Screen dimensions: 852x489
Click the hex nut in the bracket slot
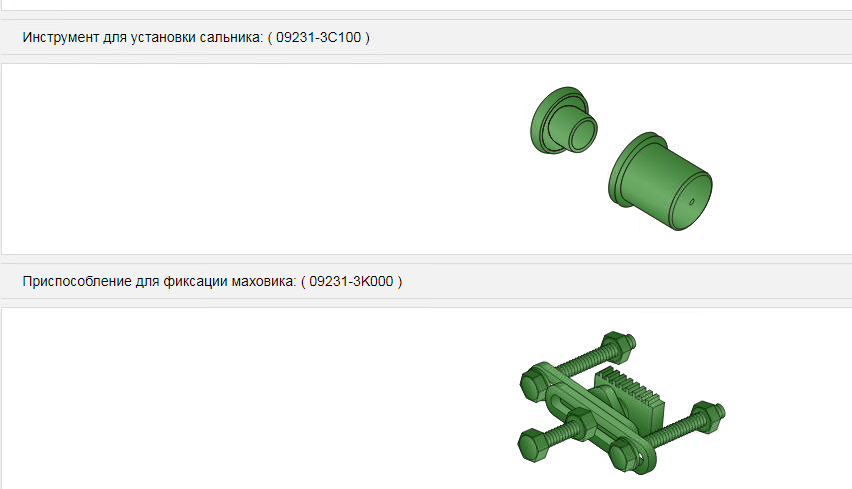point(582,424)
